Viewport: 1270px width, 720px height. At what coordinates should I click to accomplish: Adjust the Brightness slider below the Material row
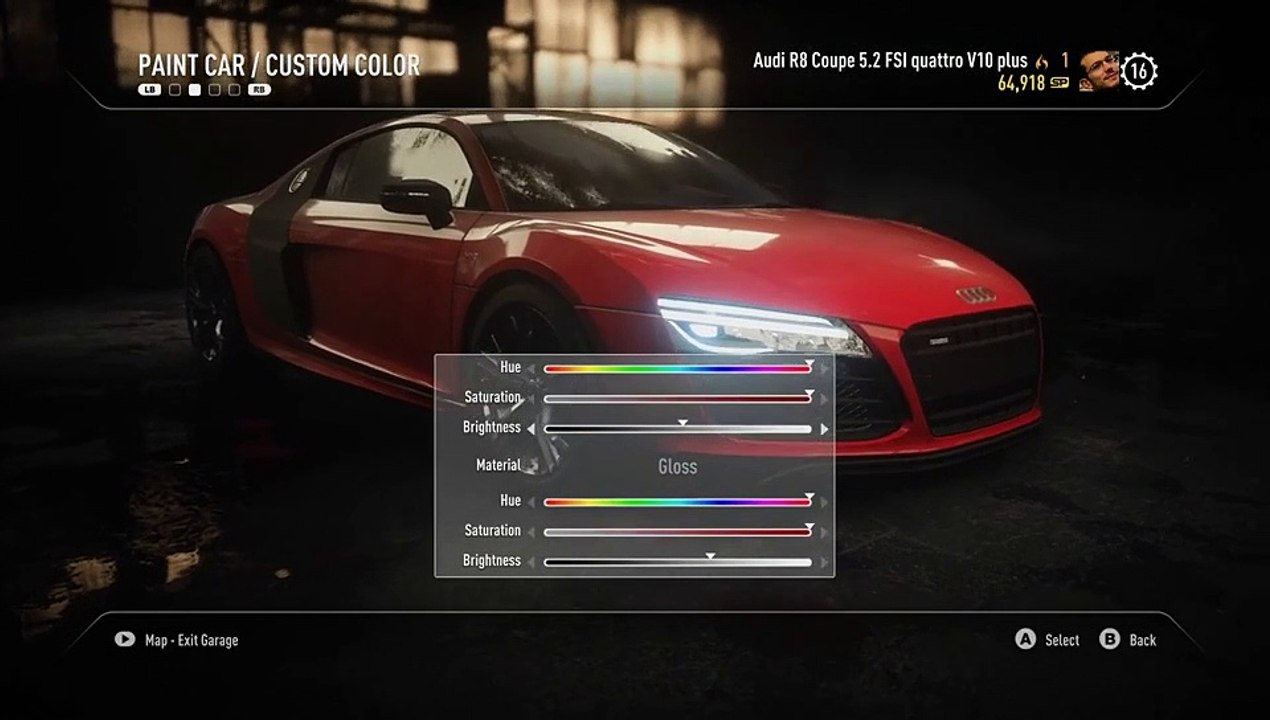tap(677, 562)
